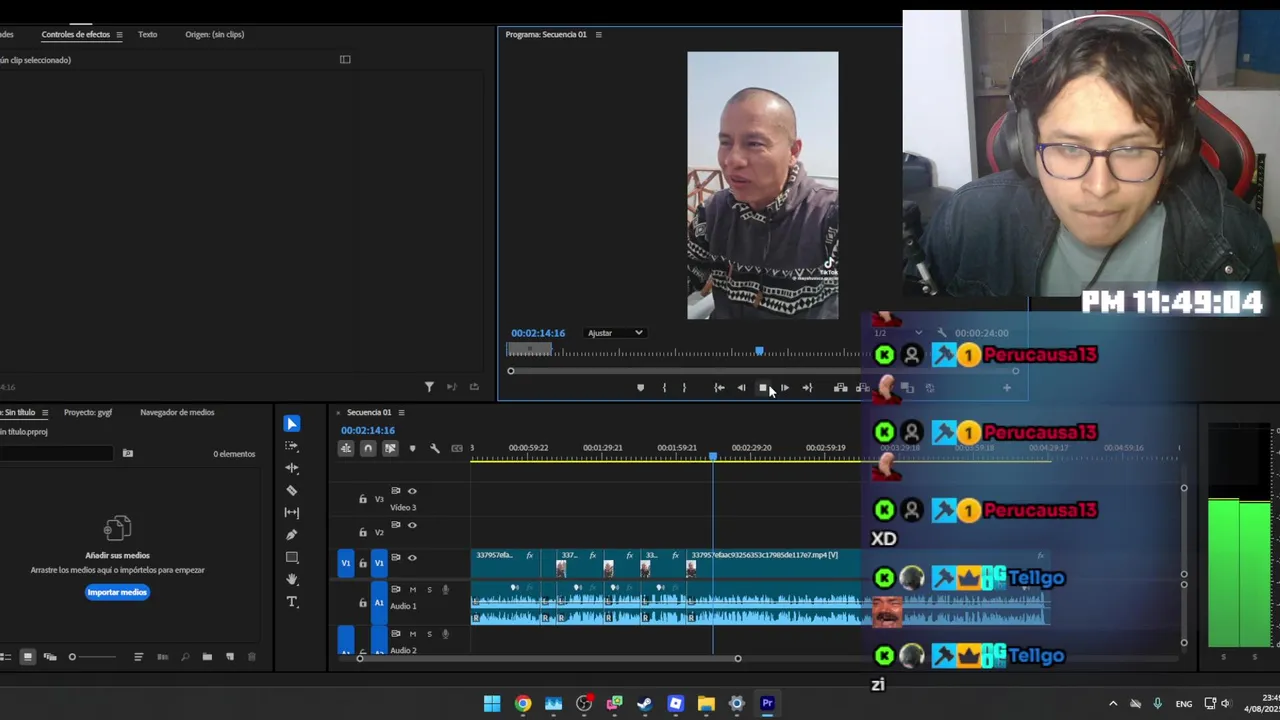The image size is (1280, 720).
Task: Toggle timeline snapping magnet
Action: (368, 448)
